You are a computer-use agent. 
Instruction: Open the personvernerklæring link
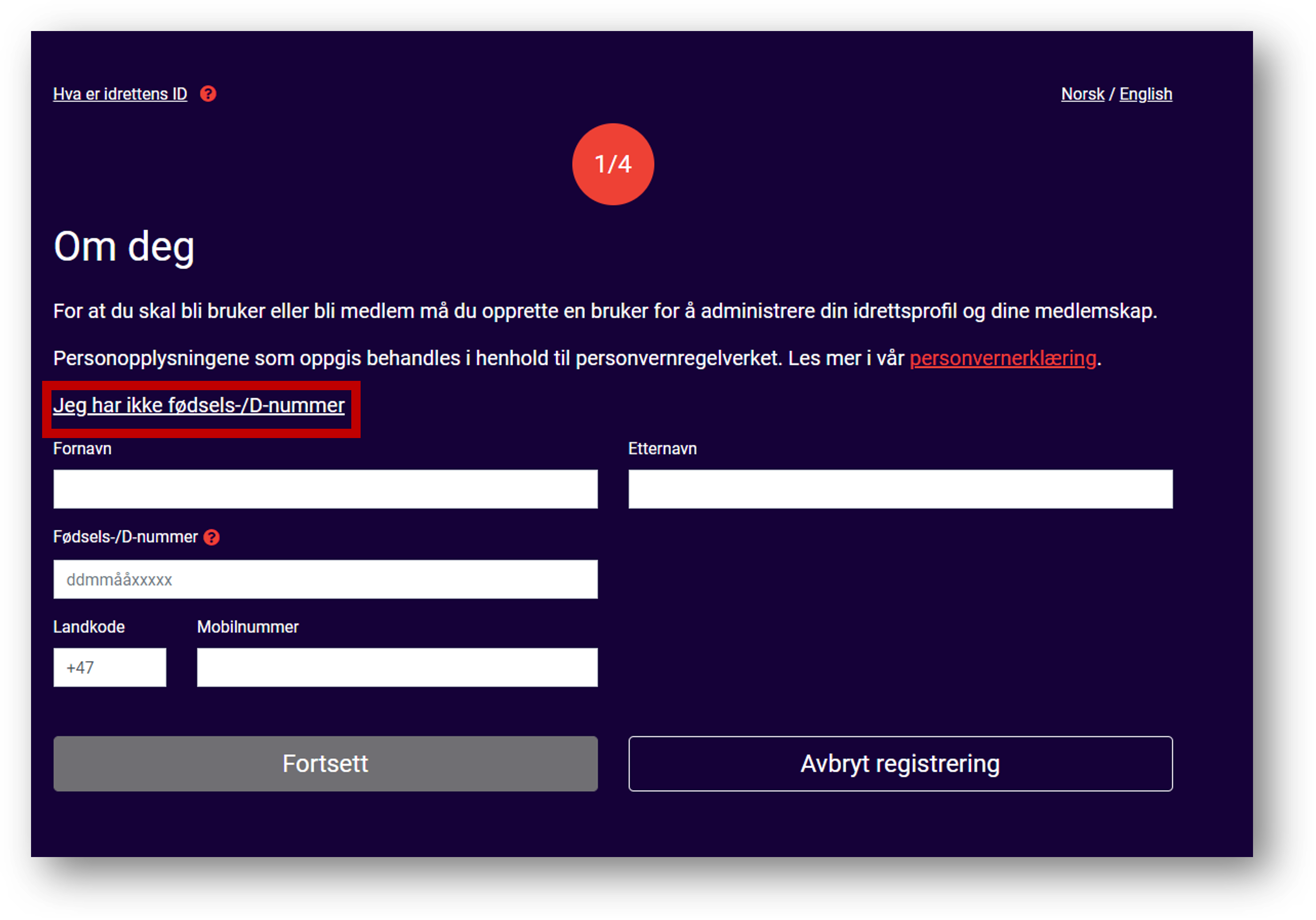1002,359
